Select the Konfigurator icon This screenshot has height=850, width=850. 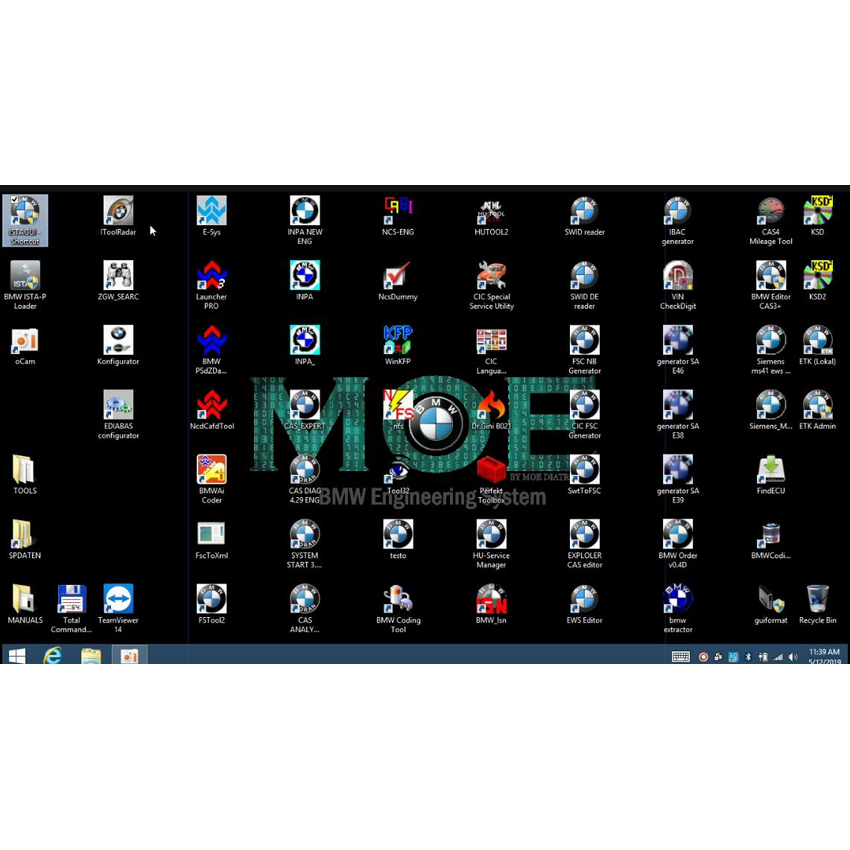[x=118, y=346]
